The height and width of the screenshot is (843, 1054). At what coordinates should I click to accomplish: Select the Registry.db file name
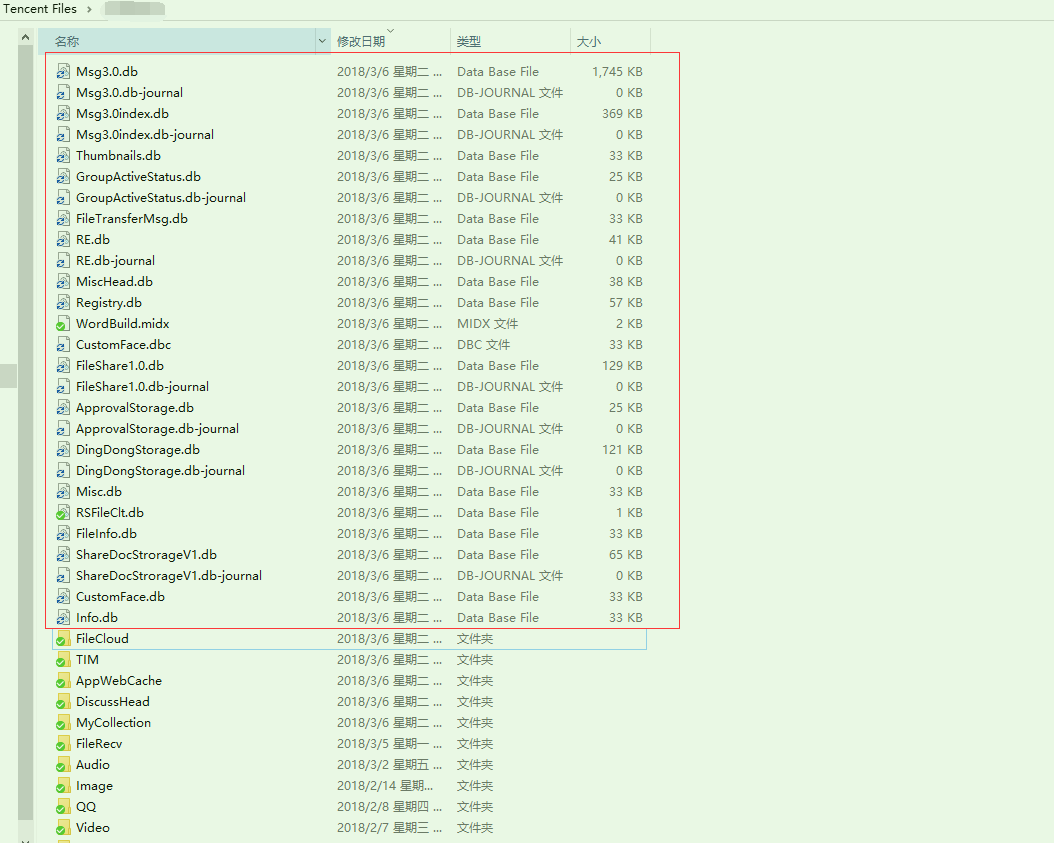(x=109, y=303)
